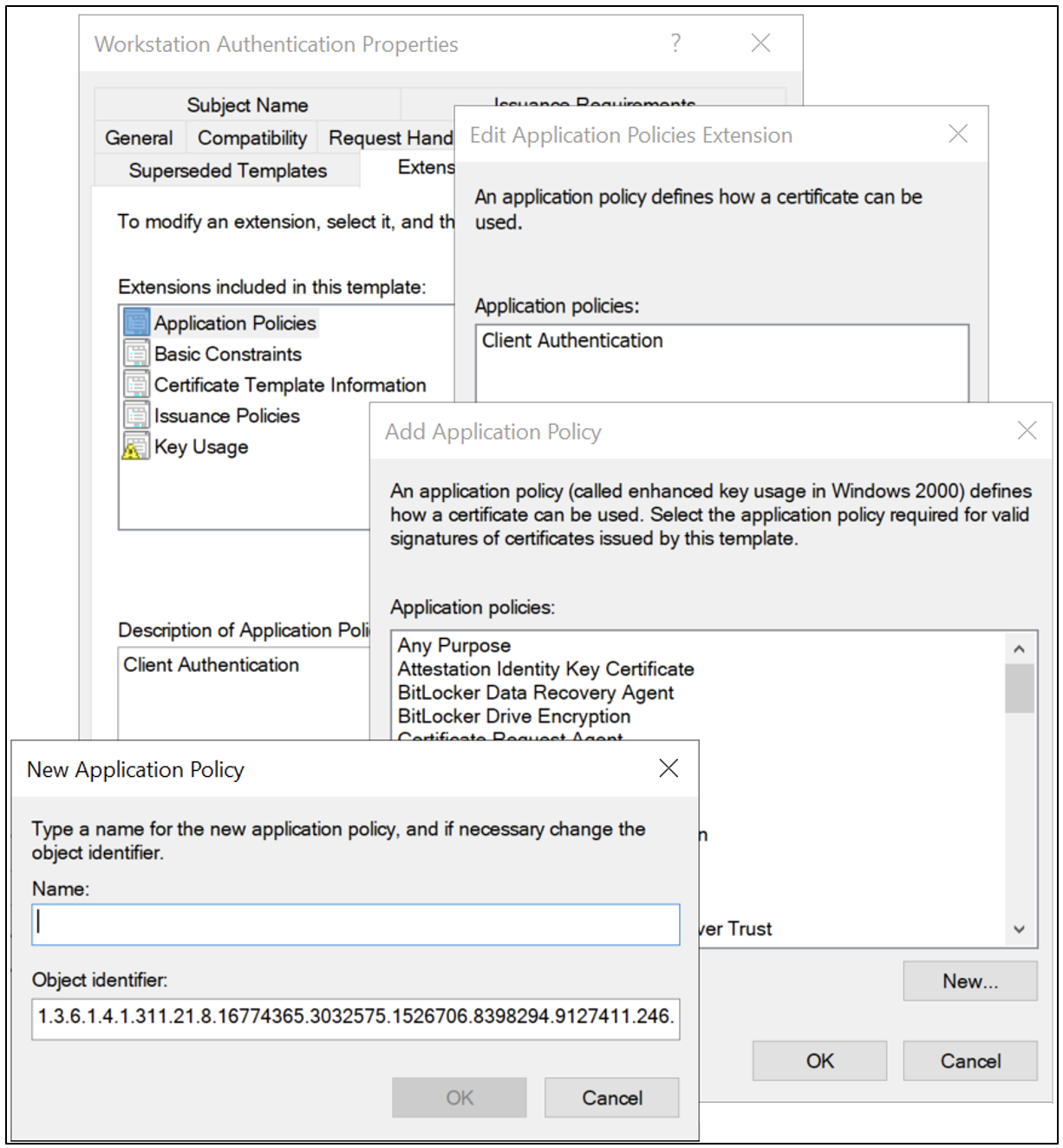The width and height of the screenshot is (1063, 1148).
Task: Click the Basic Constraints extension icon
Action: 137,353
